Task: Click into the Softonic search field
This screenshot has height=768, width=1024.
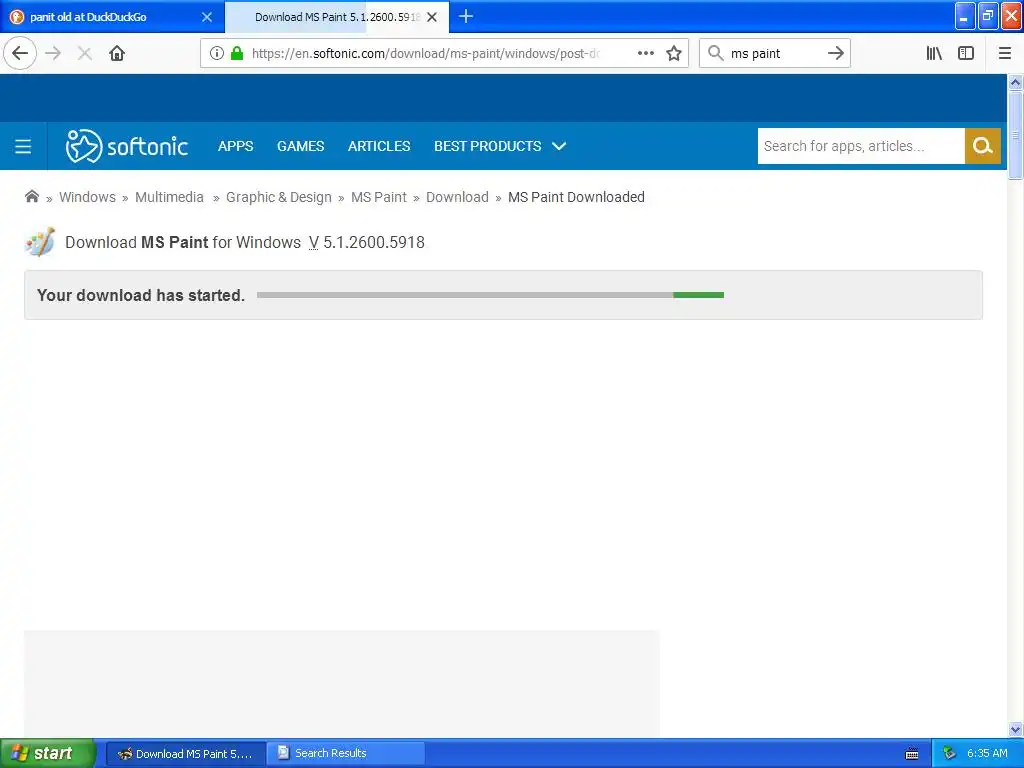Action: pos(861,146)
